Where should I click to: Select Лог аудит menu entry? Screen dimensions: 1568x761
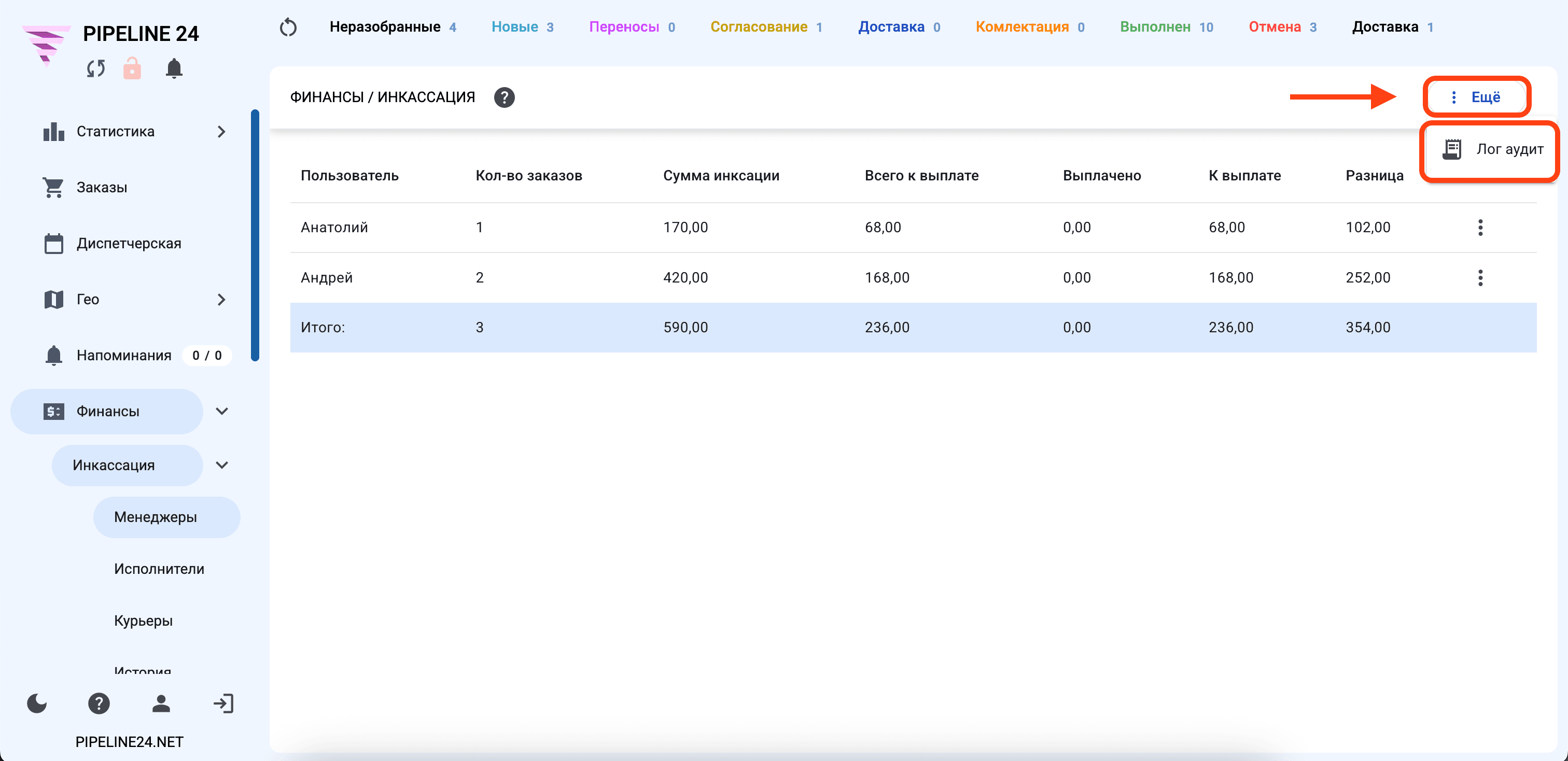[x=1491, y=150]
